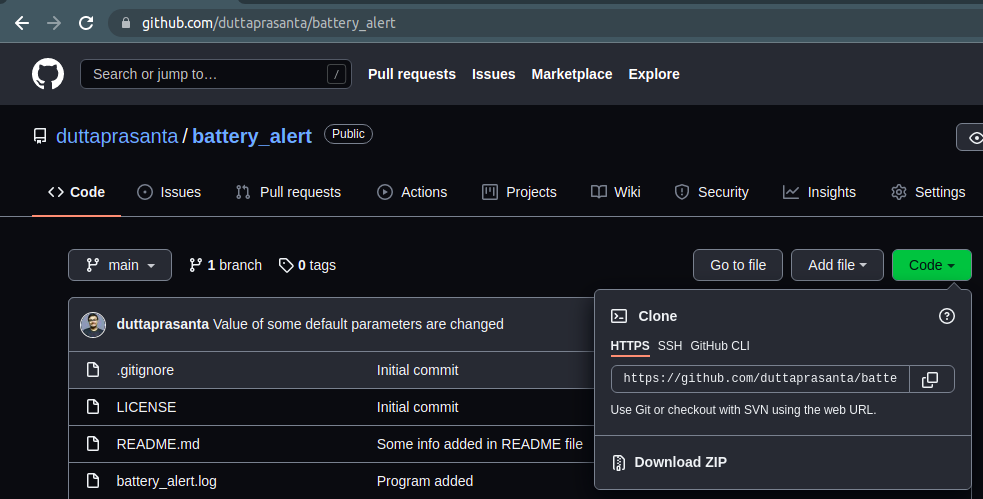The image size is (983, 499).
Task: Select SSH clone option
Action: 670,346
